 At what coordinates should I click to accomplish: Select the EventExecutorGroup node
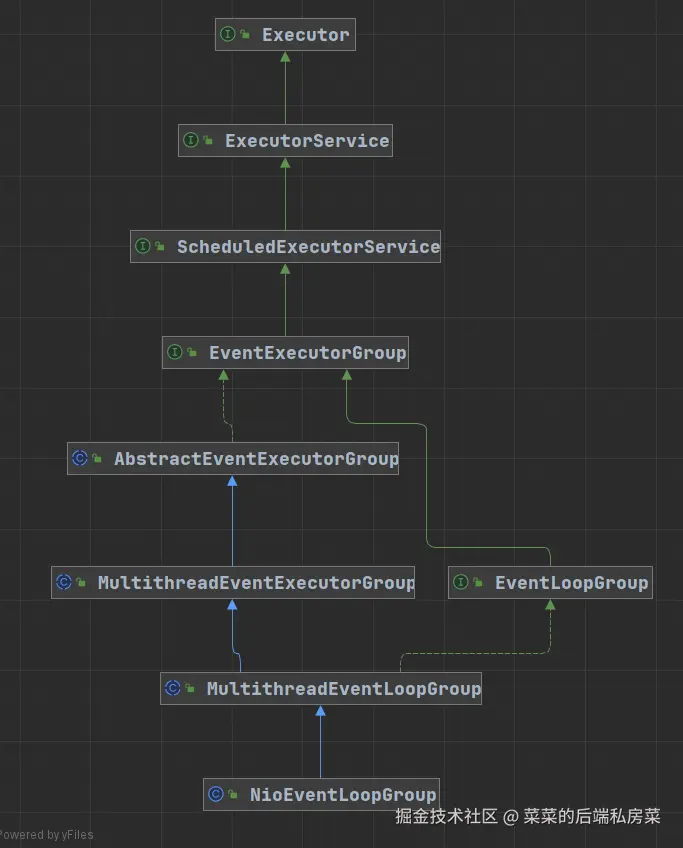click(x=285, y=353)
